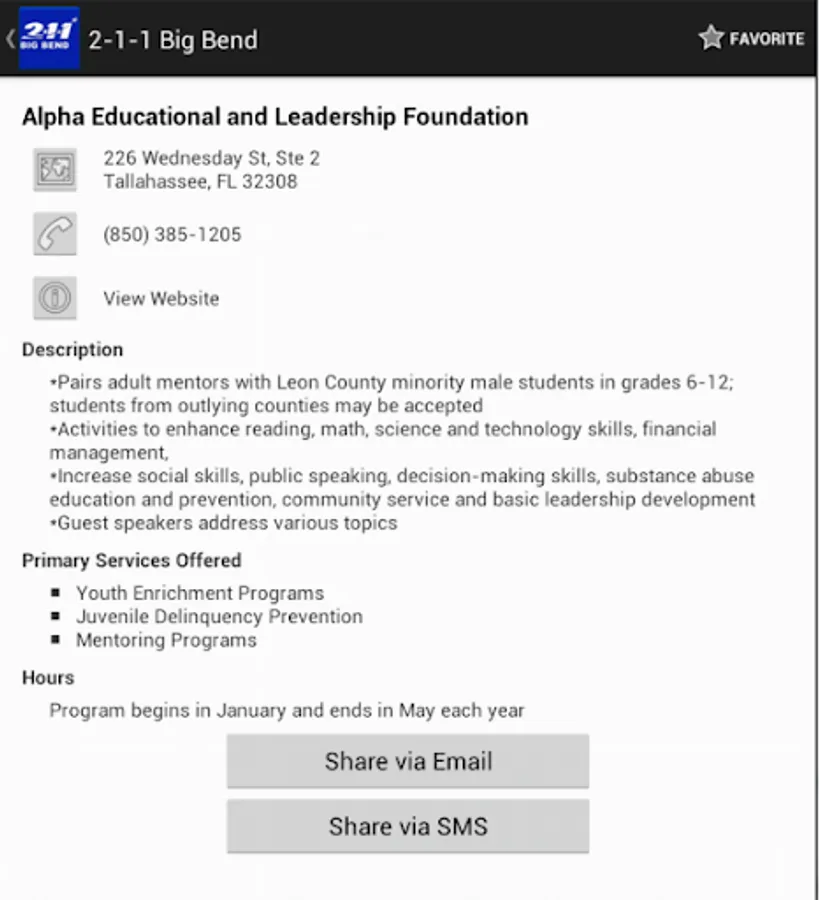819x900 pixels.
Task: Click the website info icon
Action: [54, 298]
